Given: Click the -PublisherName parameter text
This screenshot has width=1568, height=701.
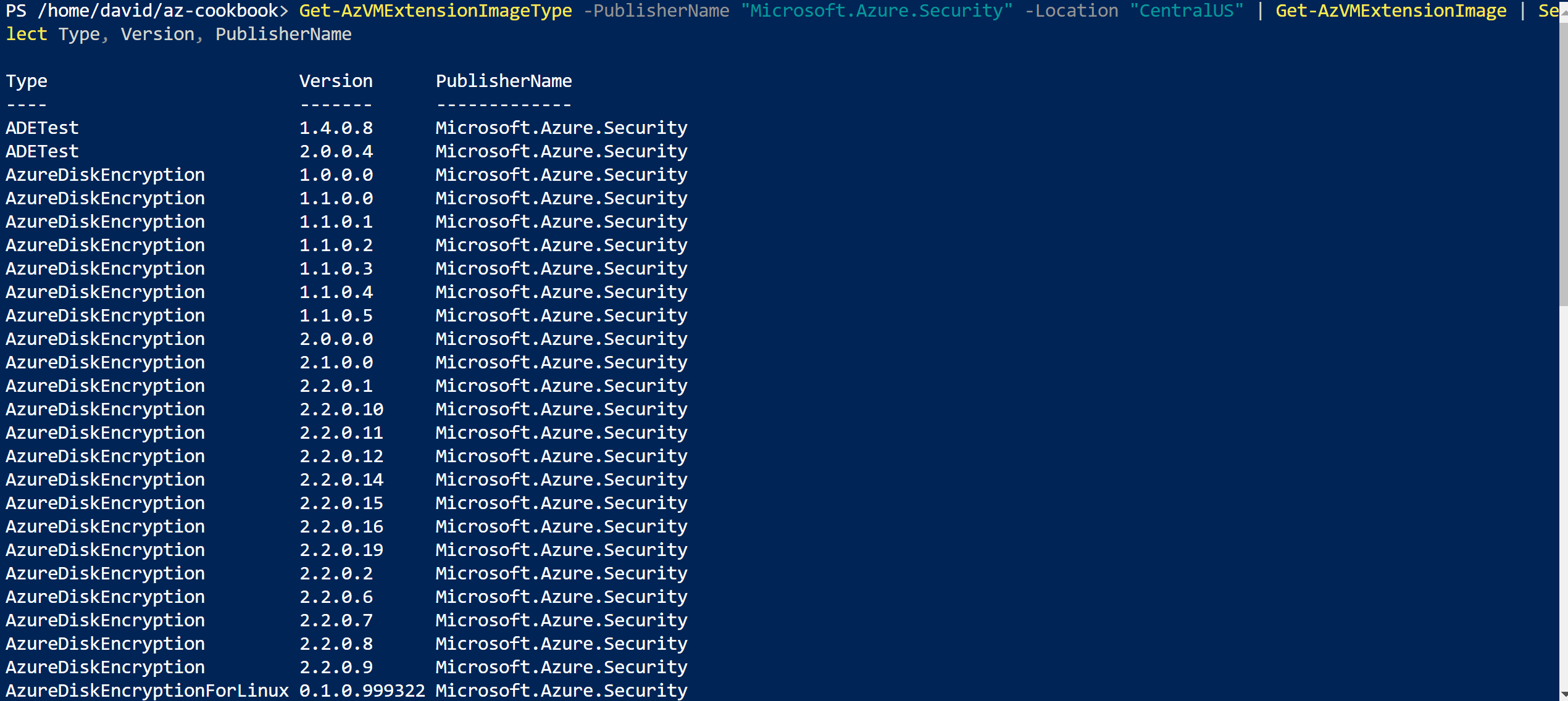Looking at the screenshot, I should [x=656, y=10].
